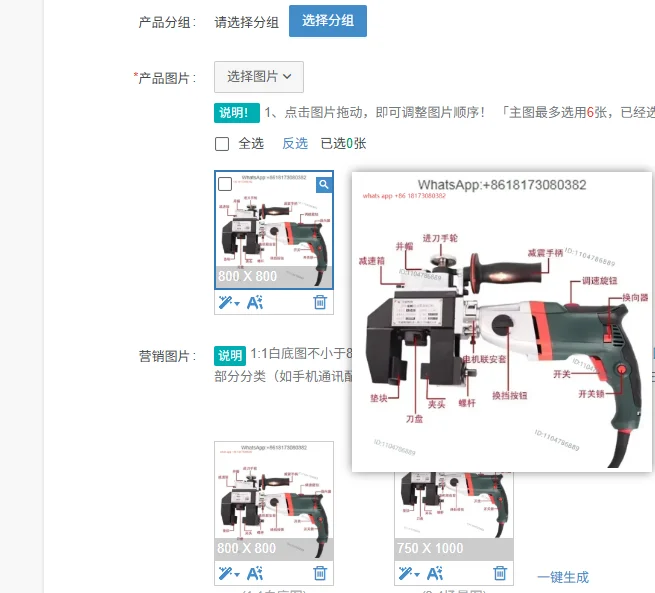Open the 选择图片 dropdown
Image resolution: width=655 pixels, height=593 pixels.
pos(259,77)
